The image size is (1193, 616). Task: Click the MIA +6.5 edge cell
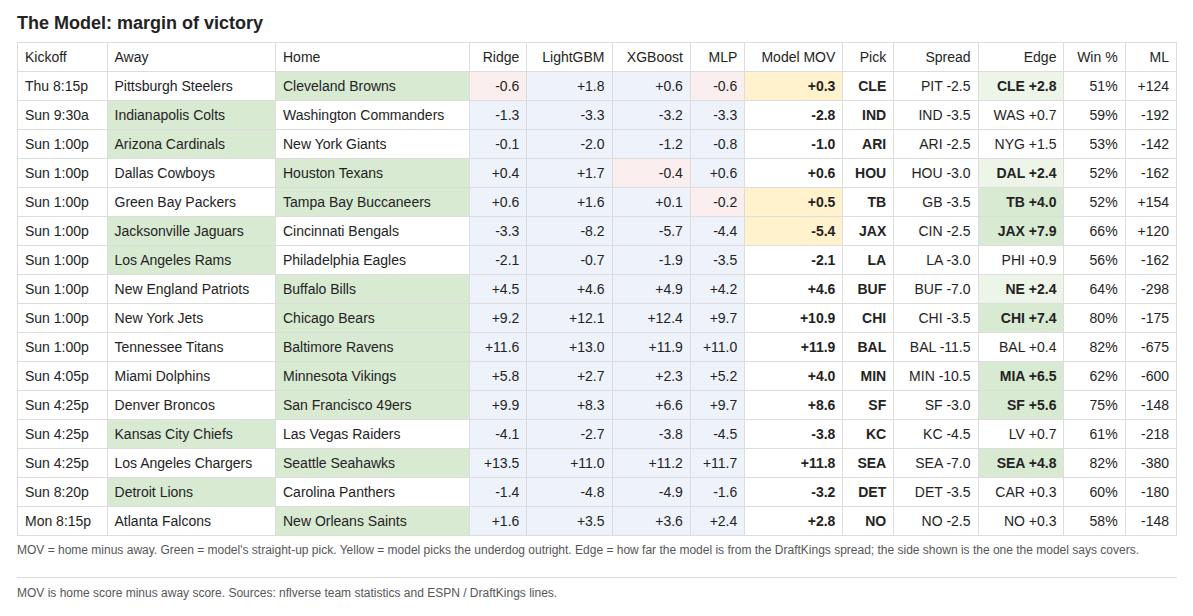(1021, 376)
